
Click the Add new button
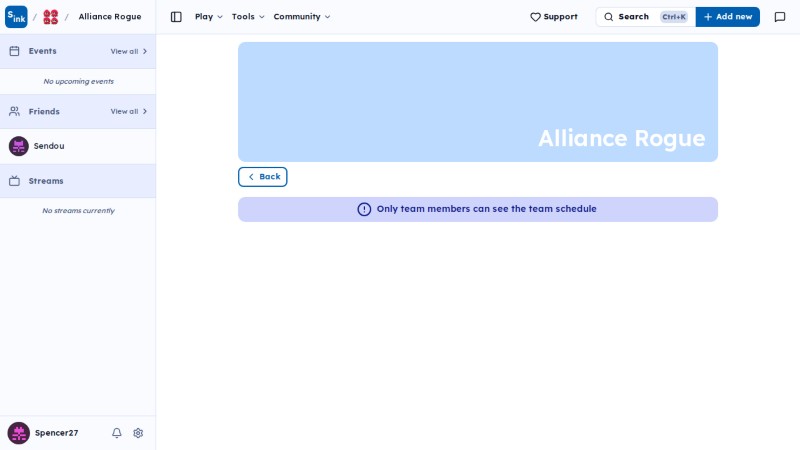(x=728, y=17)
